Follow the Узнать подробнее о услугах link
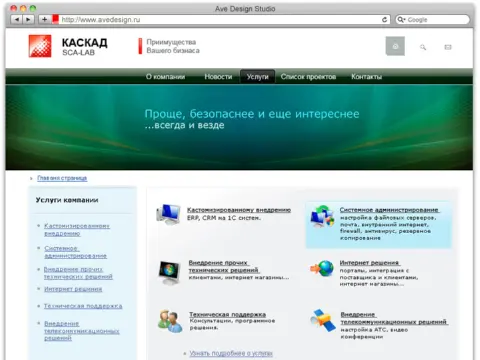Viewport: 480px width, 360px height. [231, 353]
